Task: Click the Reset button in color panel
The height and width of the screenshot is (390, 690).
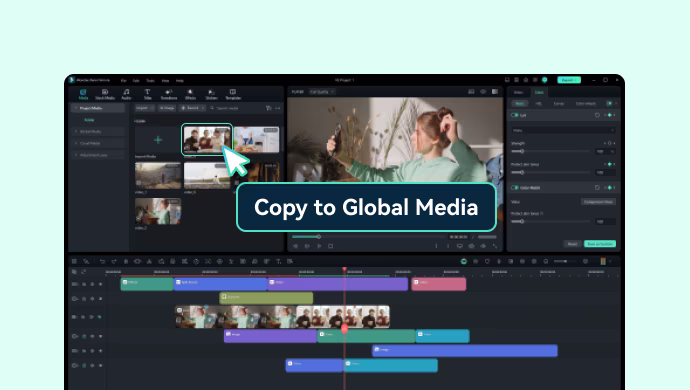Action: point(572,243)
